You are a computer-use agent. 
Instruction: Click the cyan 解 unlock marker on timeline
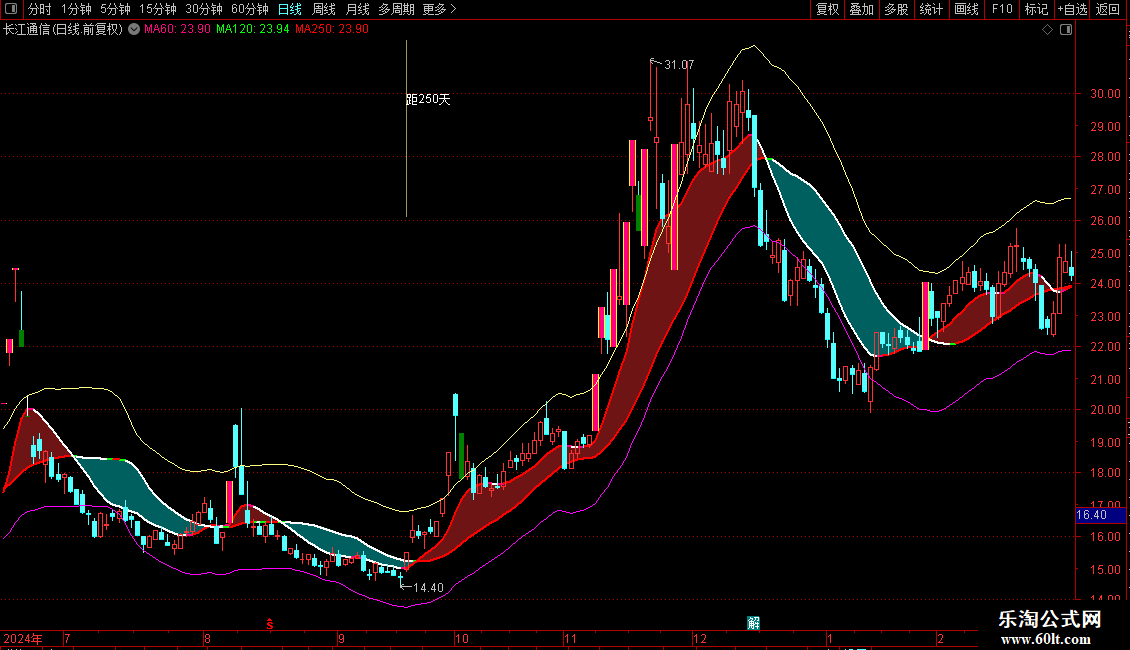tap(753, 623)
